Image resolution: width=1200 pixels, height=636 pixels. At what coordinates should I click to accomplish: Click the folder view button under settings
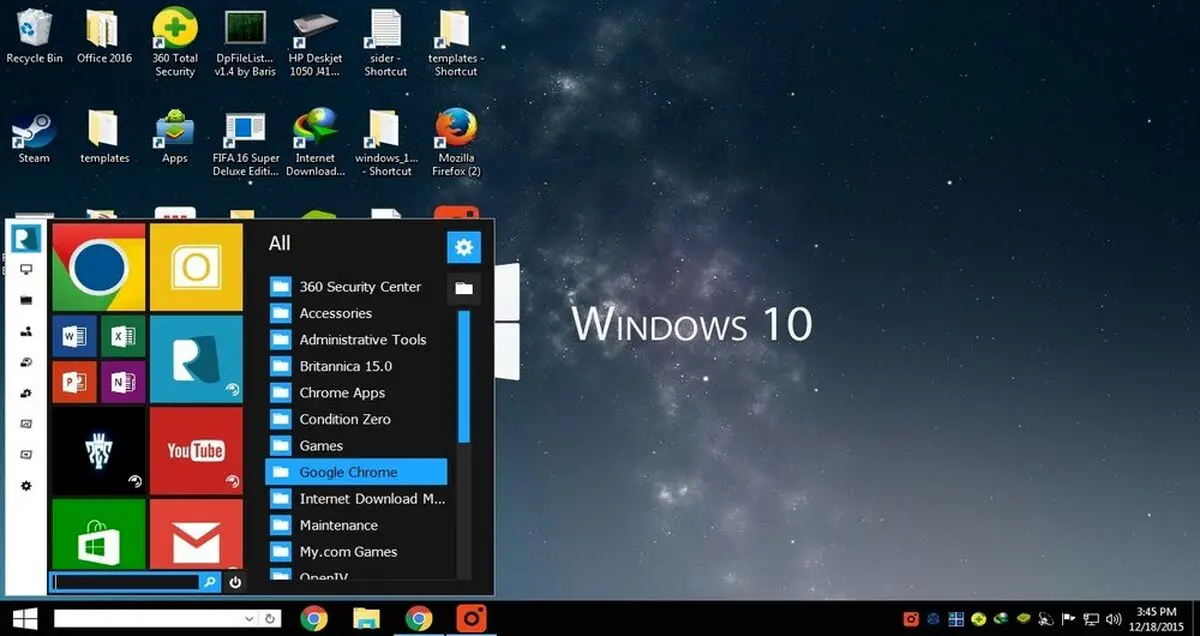tap(464, 288)
